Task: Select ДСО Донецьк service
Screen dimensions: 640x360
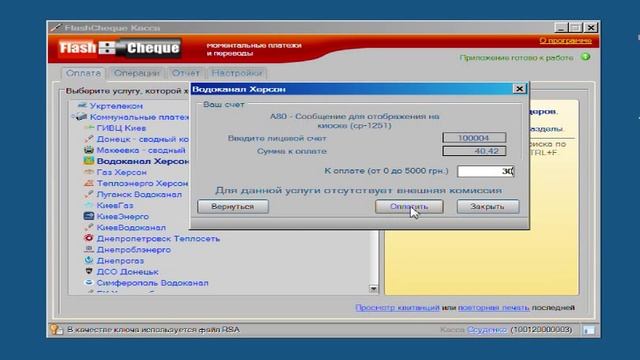Action: click(x=127, y=271)
